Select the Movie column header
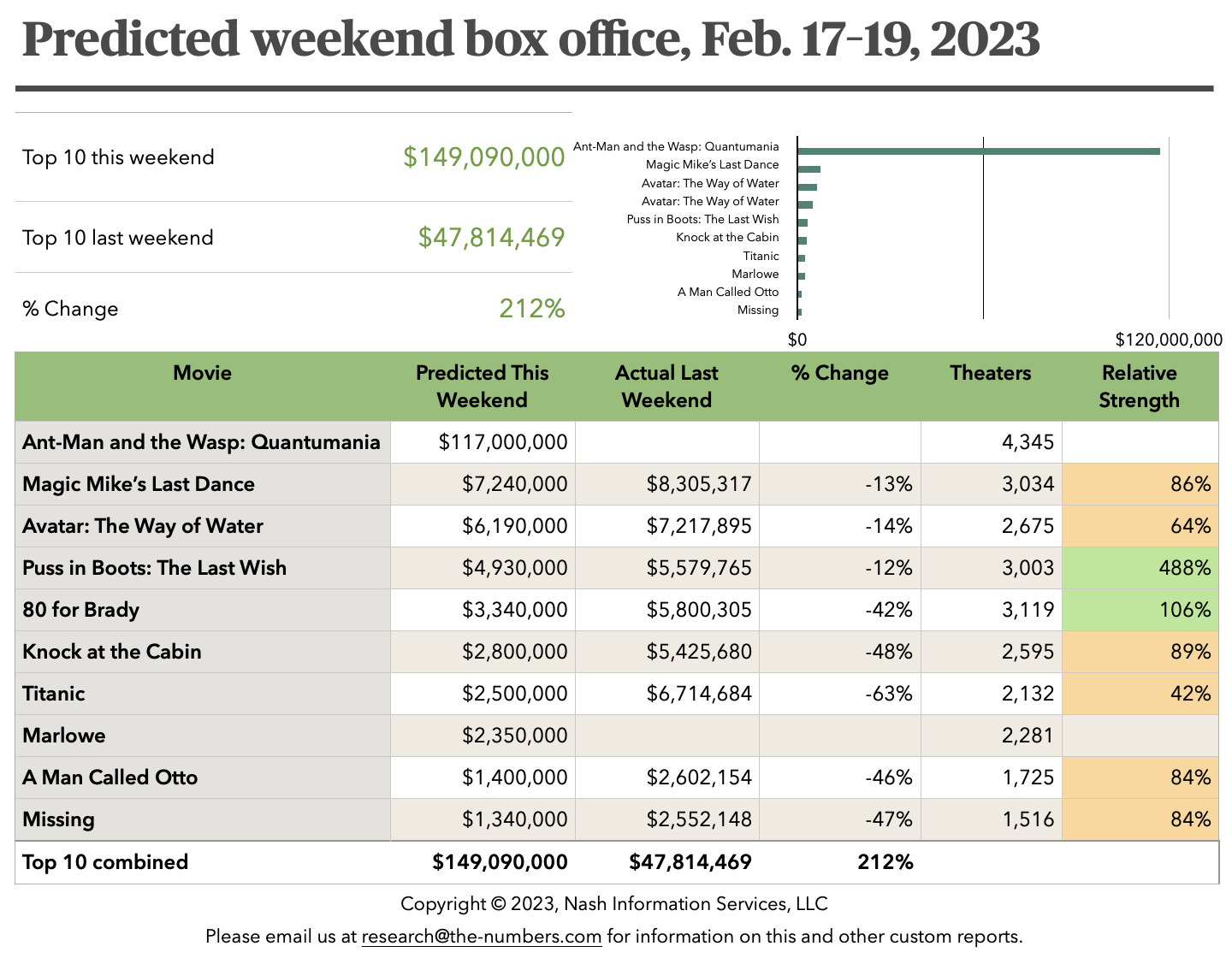Image resolution: width=1232 pixels, height=958 pixels. coord(202,373)
